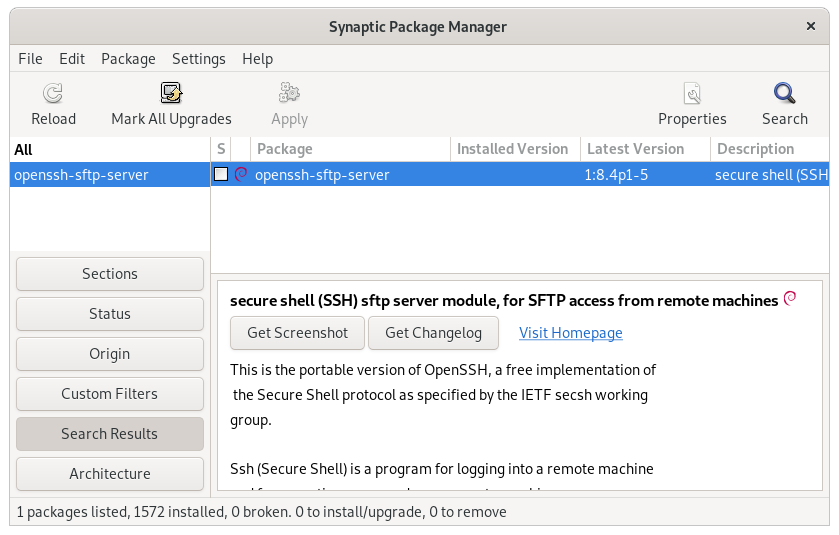Toggle the openssh-sftp-server status checkbox
This screenshot has width=839, height=535.
pyautogui.click(x=221, y=174)
